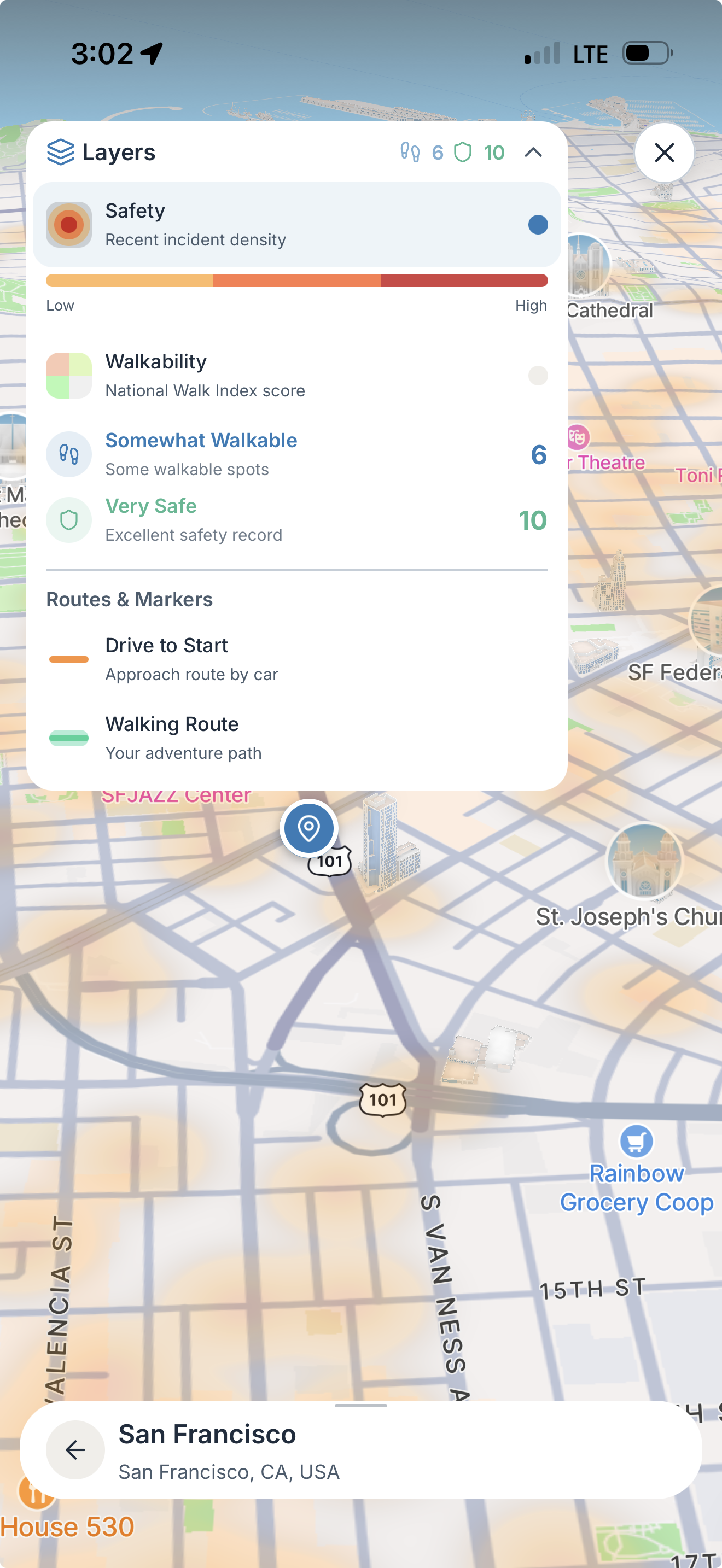Select the Safety heatmap icon
This screenshot has width=722, height=1568.
click(x=69, y=225)
